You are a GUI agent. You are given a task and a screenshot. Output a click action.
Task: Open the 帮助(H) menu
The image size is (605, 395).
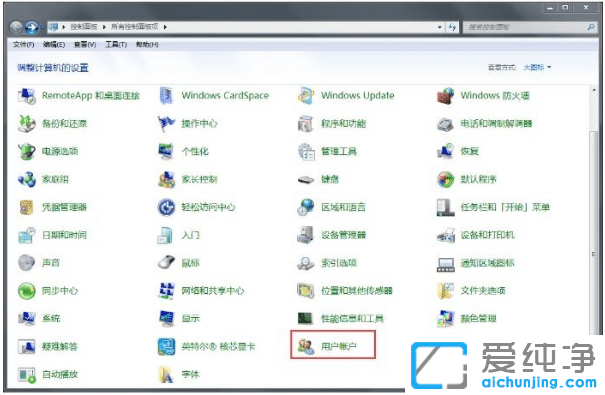coord(147,44)
